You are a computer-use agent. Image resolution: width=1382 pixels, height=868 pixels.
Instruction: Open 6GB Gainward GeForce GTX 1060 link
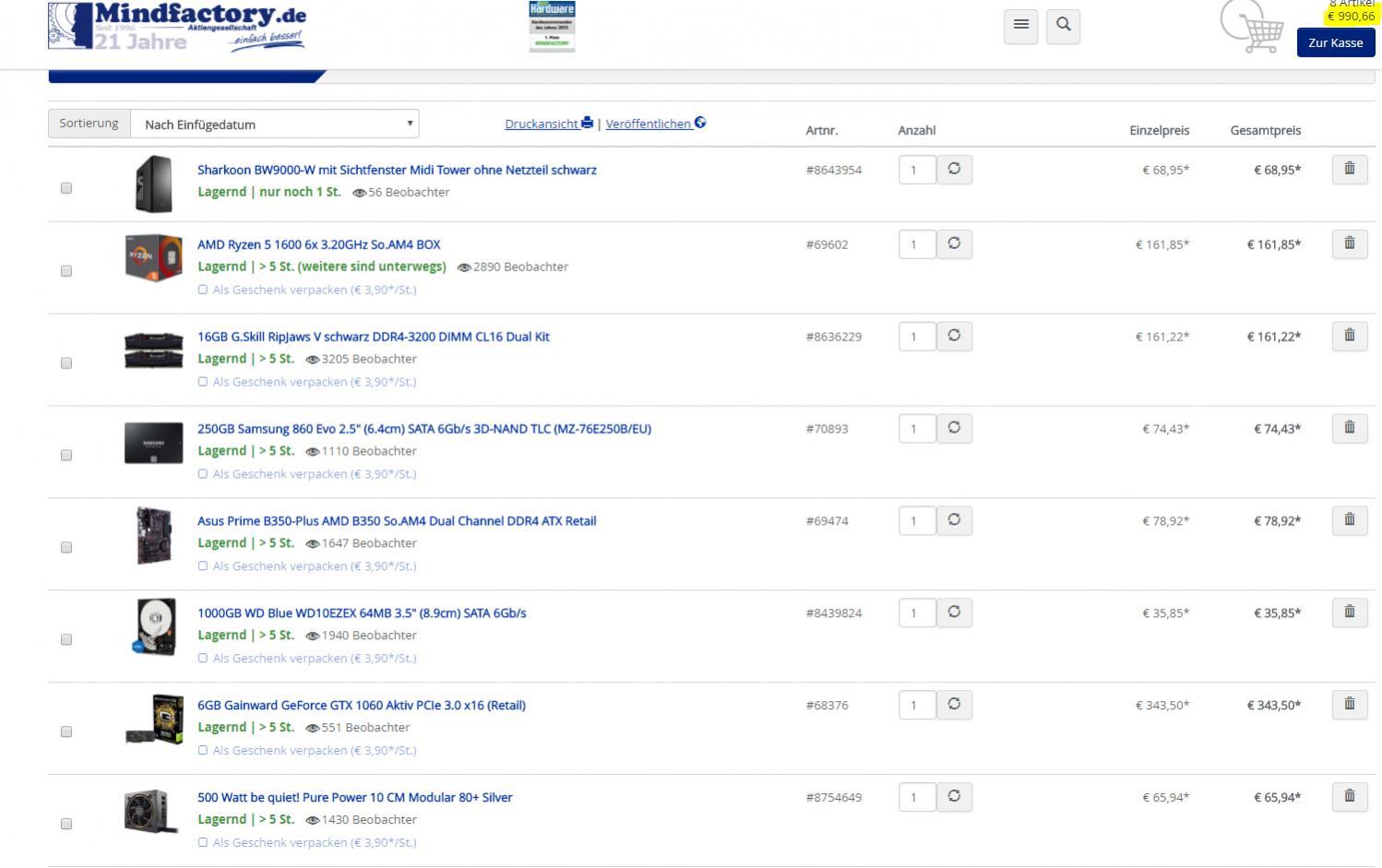pos(362,706)
